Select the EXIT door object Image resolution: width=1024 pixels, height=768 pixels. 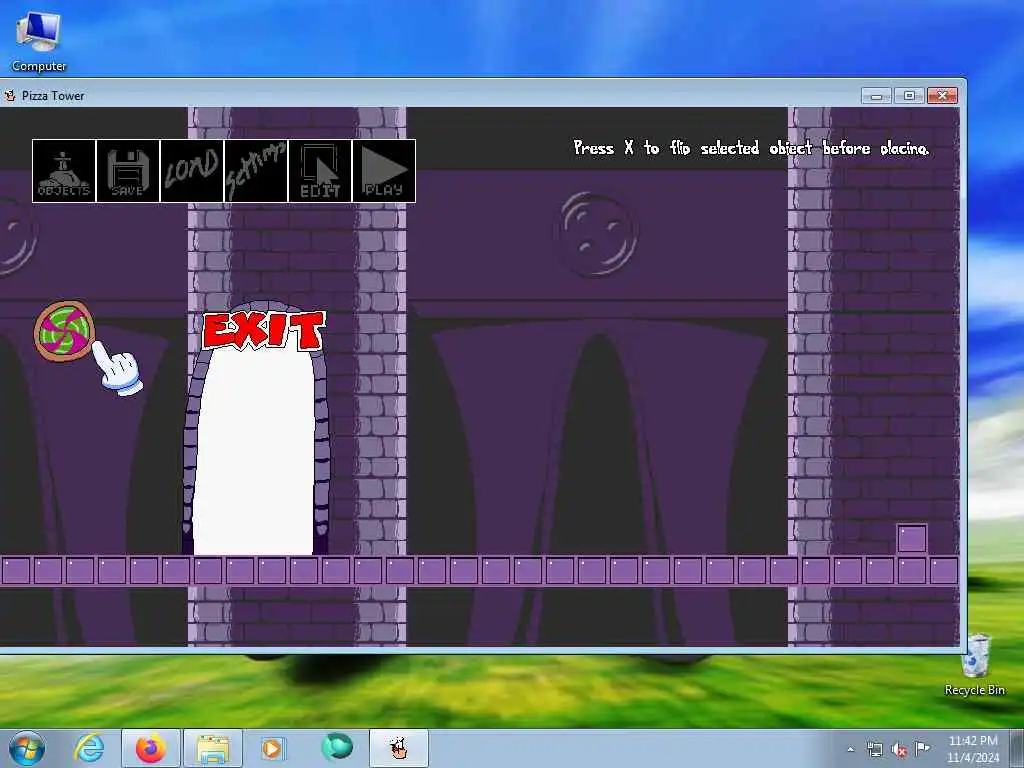pos(256,428)
